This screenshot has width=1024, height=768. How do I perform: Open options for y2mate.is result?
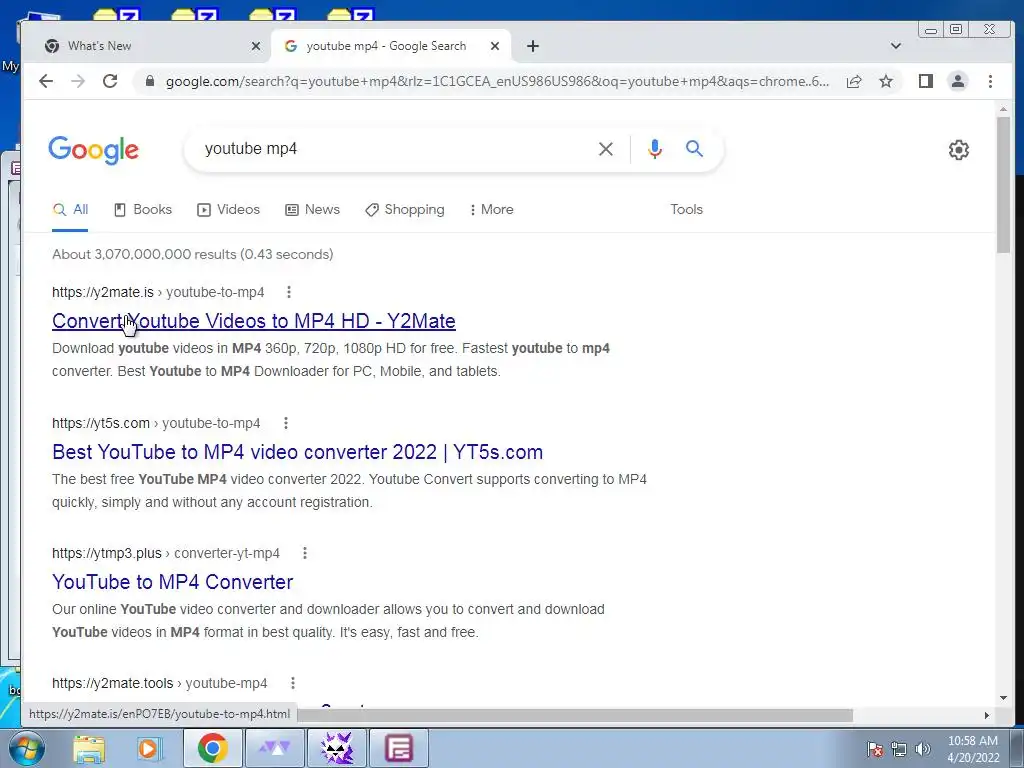click(289, 292)
